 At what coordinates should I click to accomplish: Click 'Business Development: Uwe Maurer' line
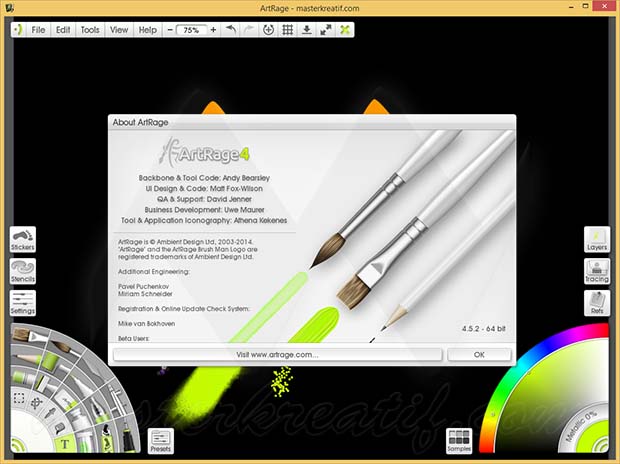click(x=204, y=210)
